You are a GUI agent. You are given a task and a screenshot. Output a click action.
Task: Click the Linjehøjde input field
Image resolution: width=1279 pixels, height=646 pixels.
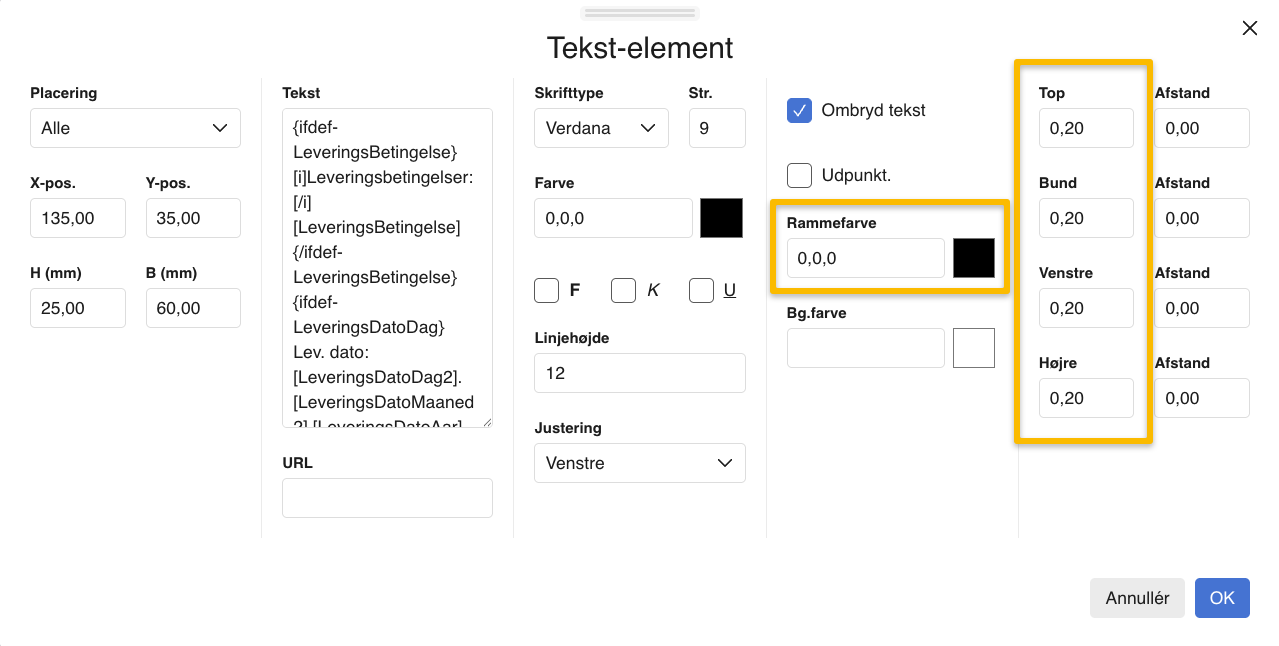pos(639,373)
